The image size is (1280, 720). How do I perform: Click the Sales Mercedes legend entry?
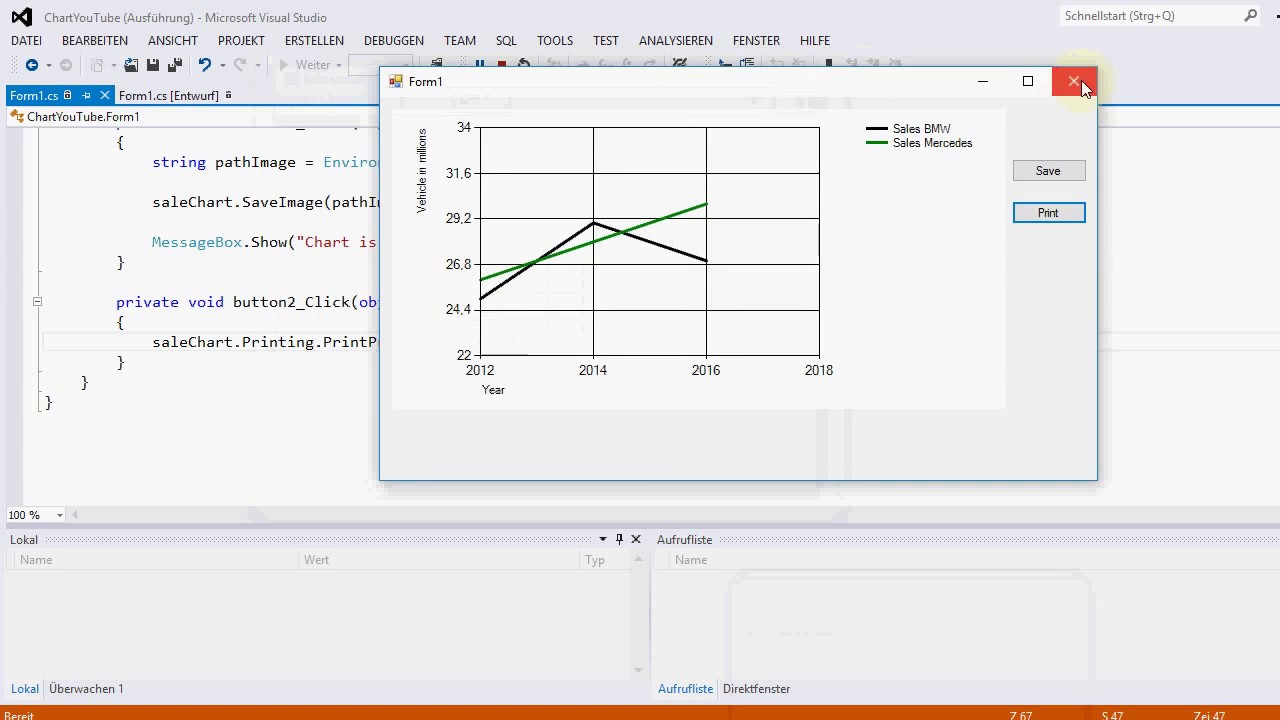coord(919,143)
